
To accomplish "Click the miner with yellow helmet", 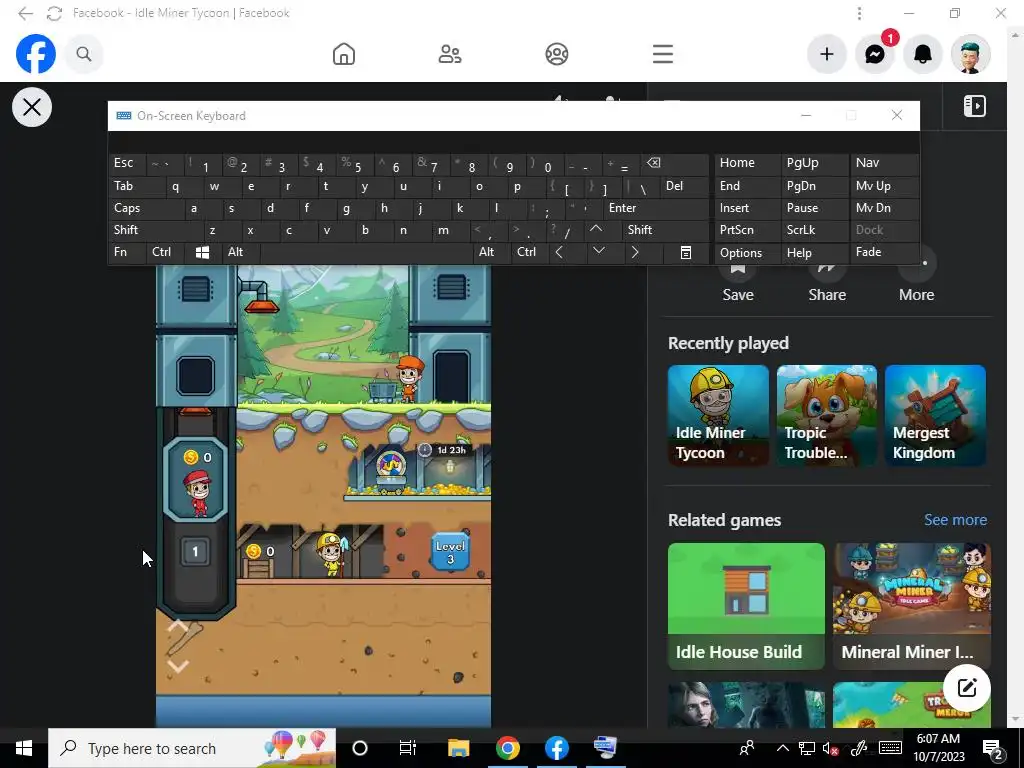I will (332, 554).
